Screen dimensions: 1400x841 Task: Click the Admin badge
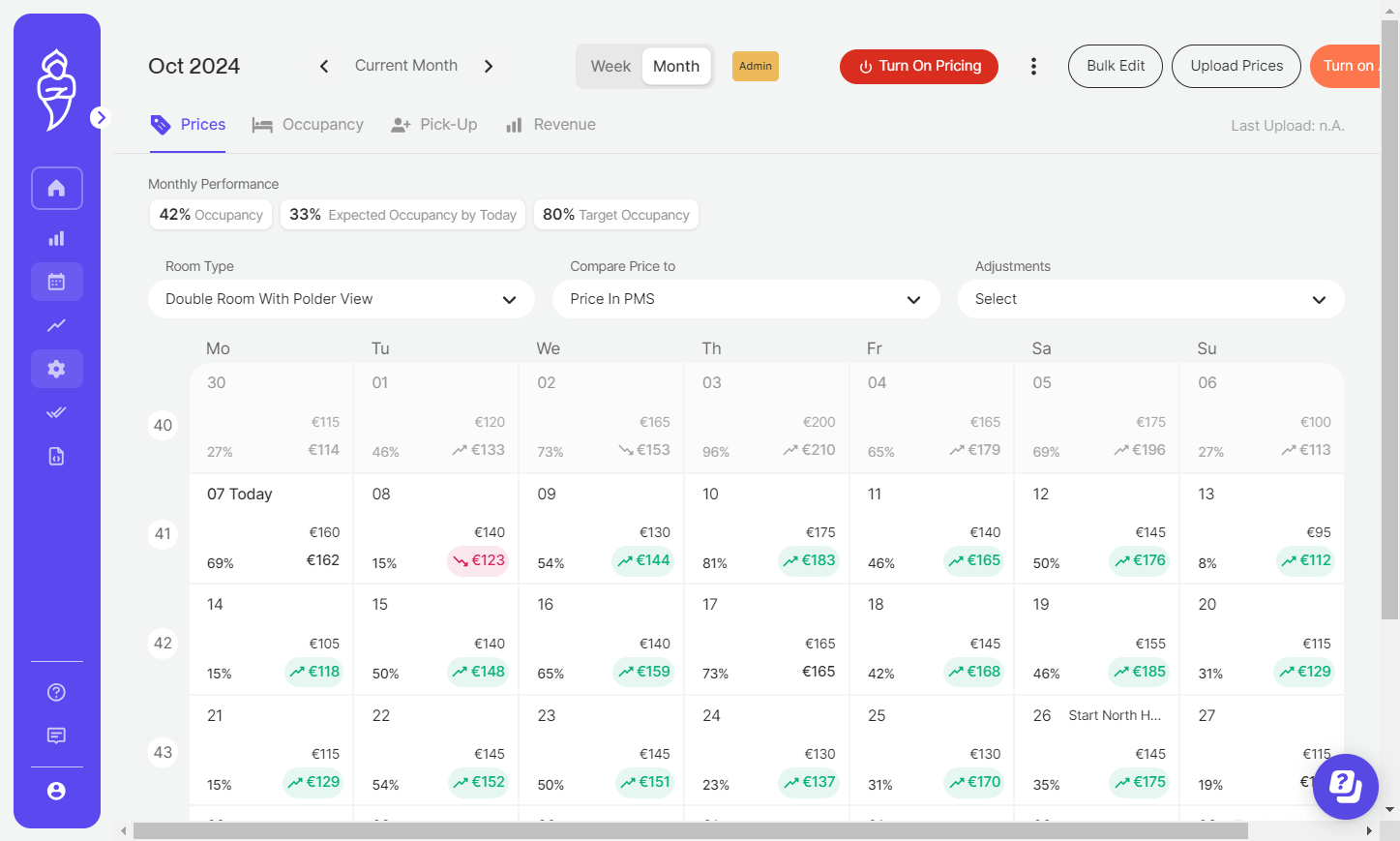coord(756,66)
